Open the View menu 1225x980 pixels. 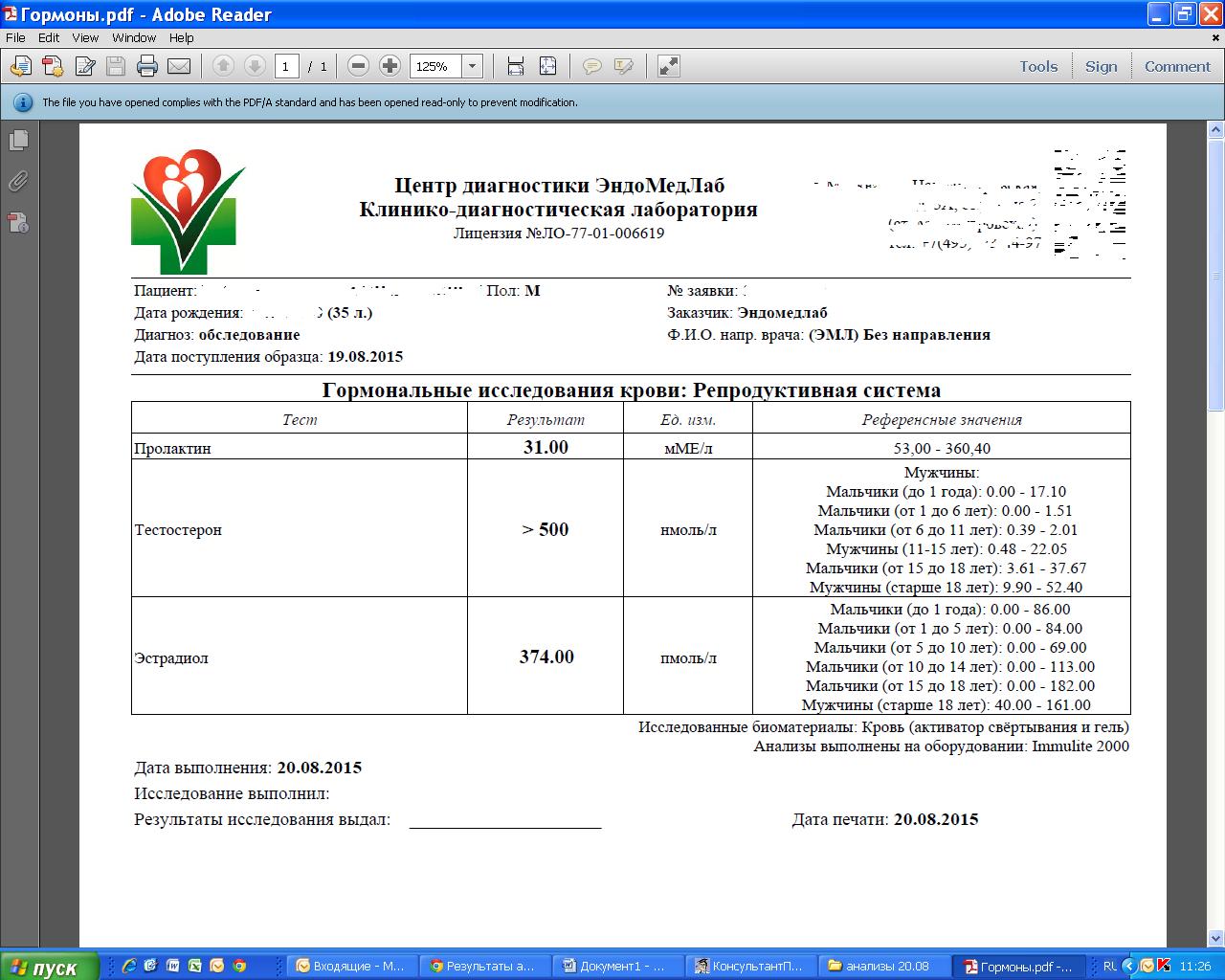(x=85, y=38)
